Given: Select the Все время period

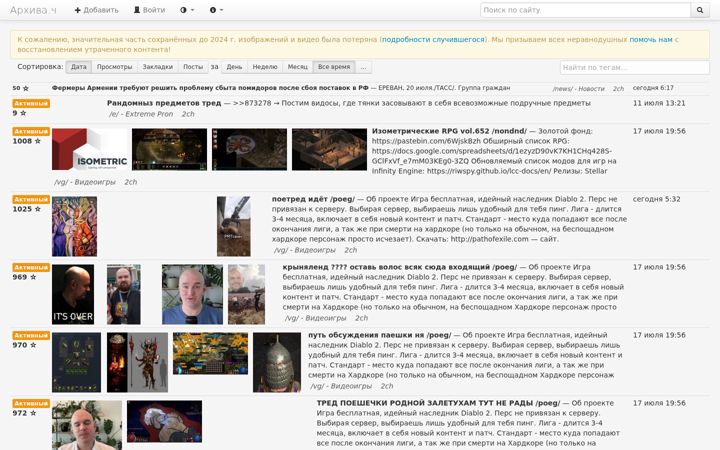Looking at the screenshot, I should click(334, 67).
